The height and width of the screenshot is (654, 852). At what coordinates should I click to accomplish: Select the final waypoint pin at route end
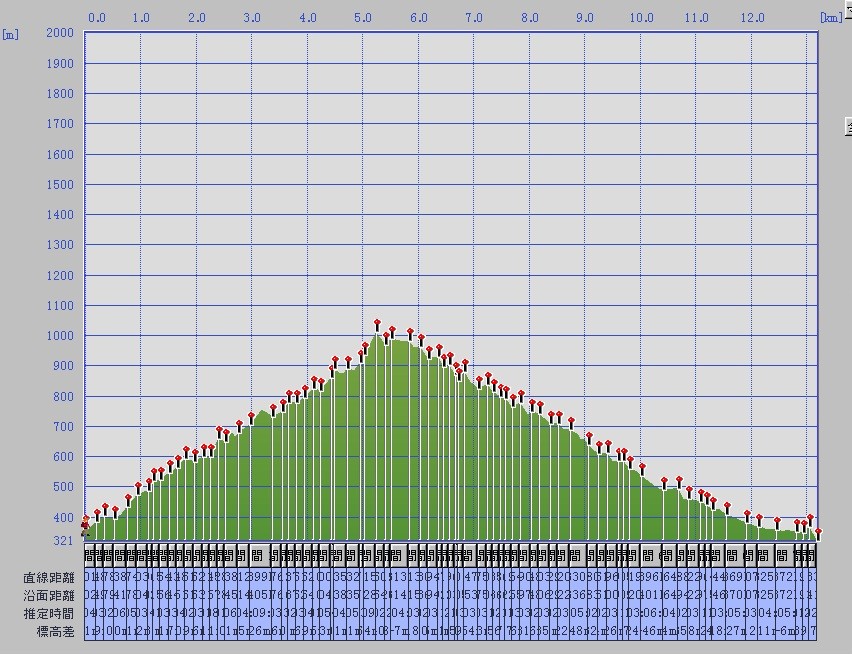[x=818, y=532]
